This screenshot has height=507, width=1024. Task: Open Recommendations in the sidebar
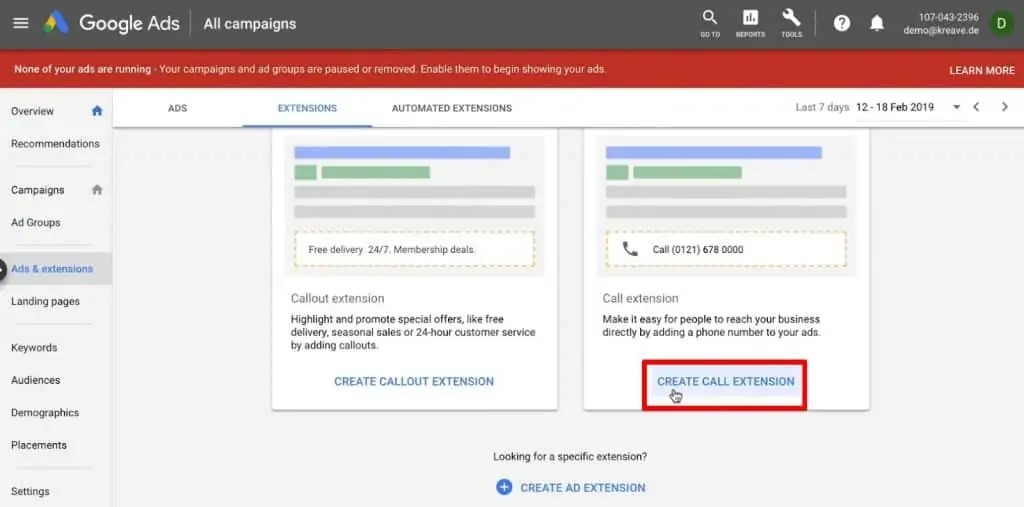[x=56, y=144]
